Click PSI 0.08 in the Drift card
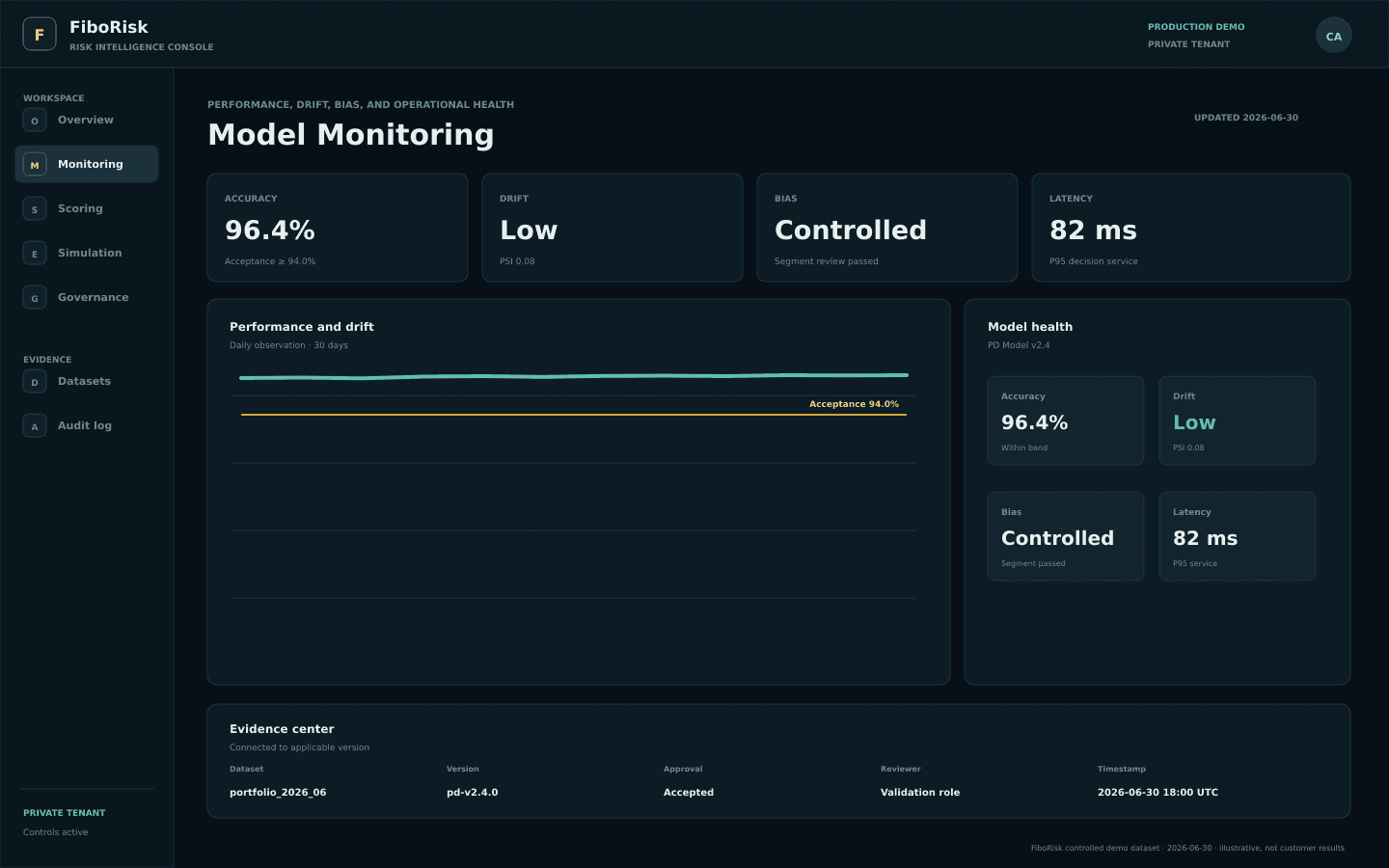The height and width of the screenshot is (868, 1389). [517, 261]
